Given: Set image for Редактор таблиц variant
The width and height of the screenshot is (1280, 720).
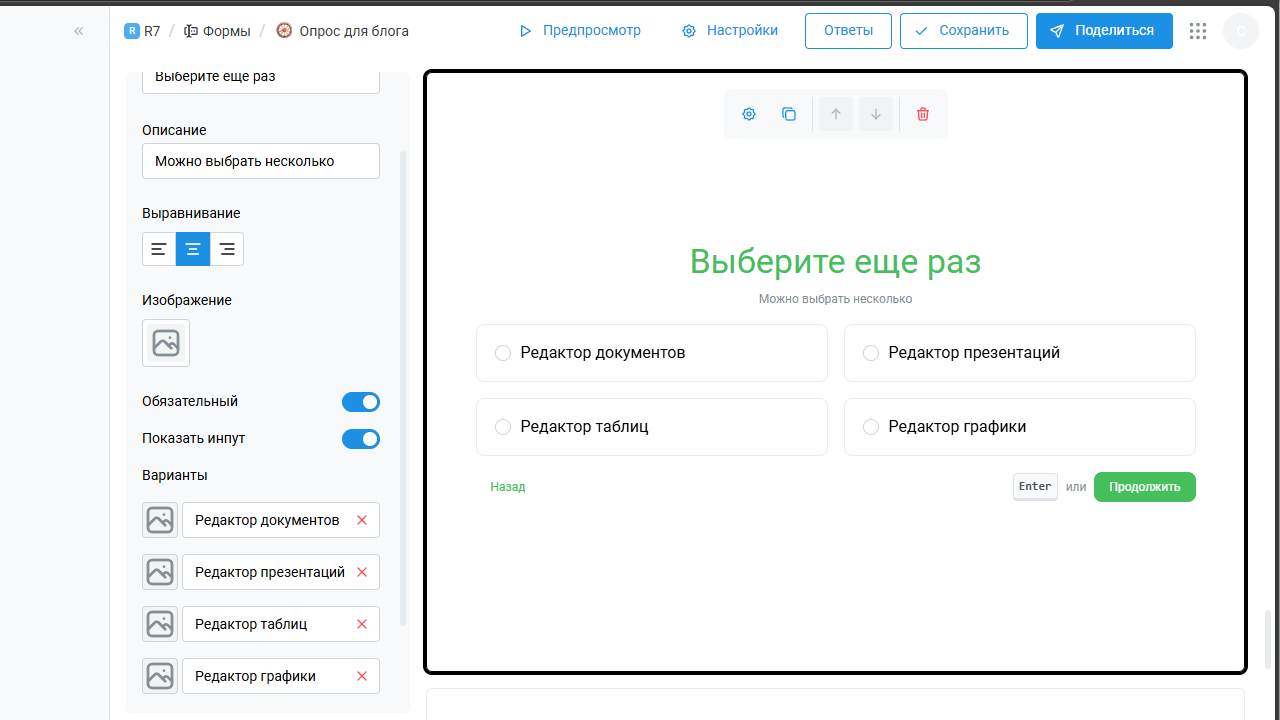Looking at the screenshot, I should 160,624.
